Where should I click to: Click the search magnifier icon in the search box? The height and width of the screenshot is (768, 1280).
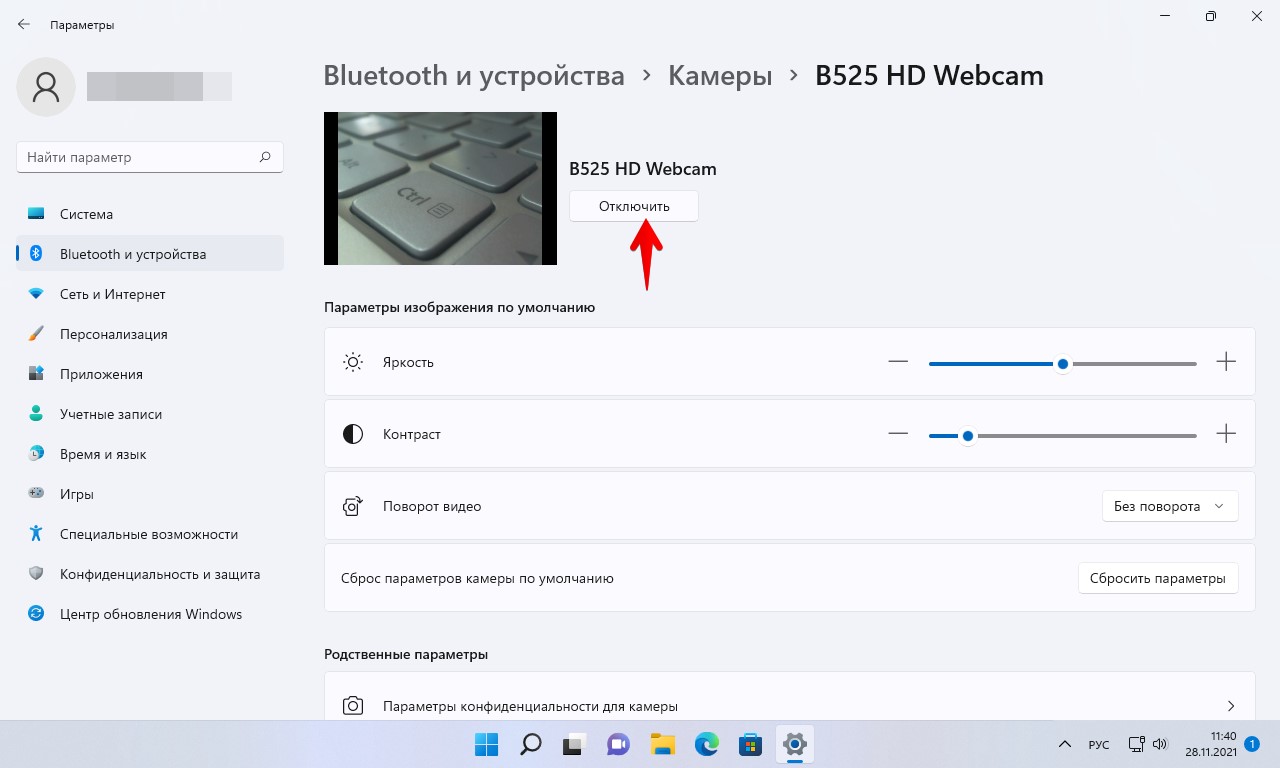(265, 157)
